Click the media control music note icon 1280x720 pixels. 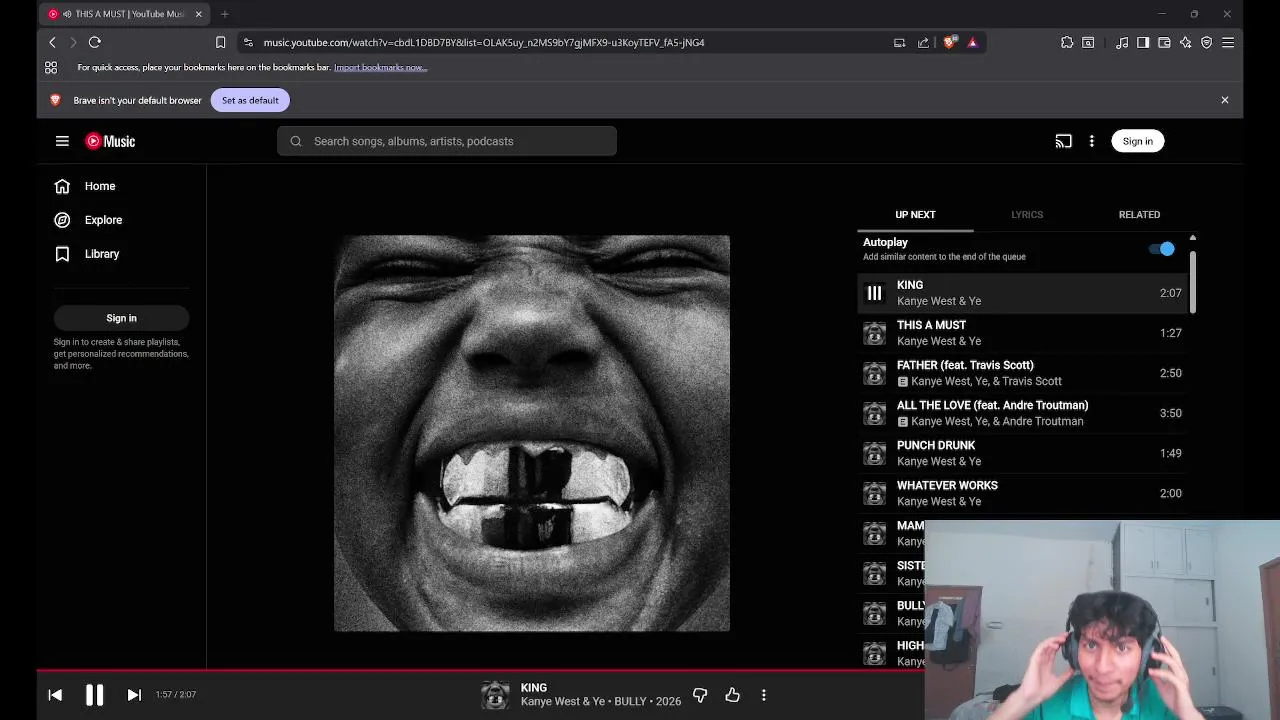[1122, 42]
